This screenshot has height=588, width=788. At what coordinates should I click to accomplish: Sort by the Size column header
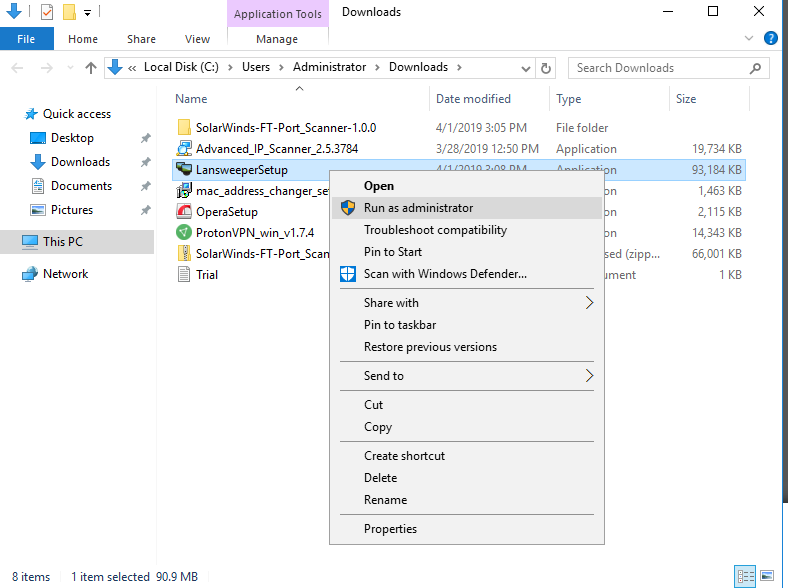(x=685, y=99)
